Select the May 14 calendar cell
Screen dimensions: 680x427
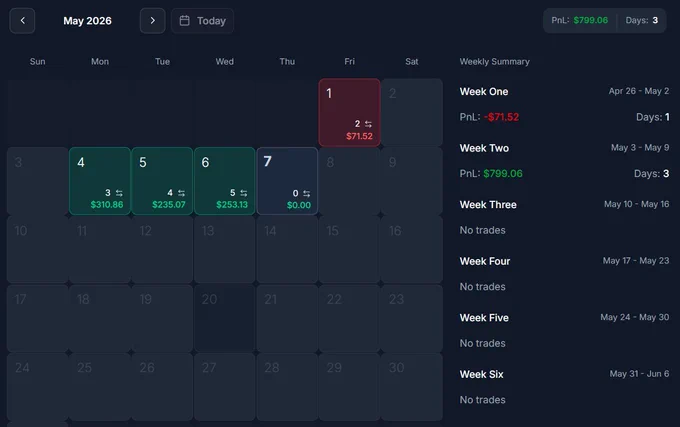point(287,249)
